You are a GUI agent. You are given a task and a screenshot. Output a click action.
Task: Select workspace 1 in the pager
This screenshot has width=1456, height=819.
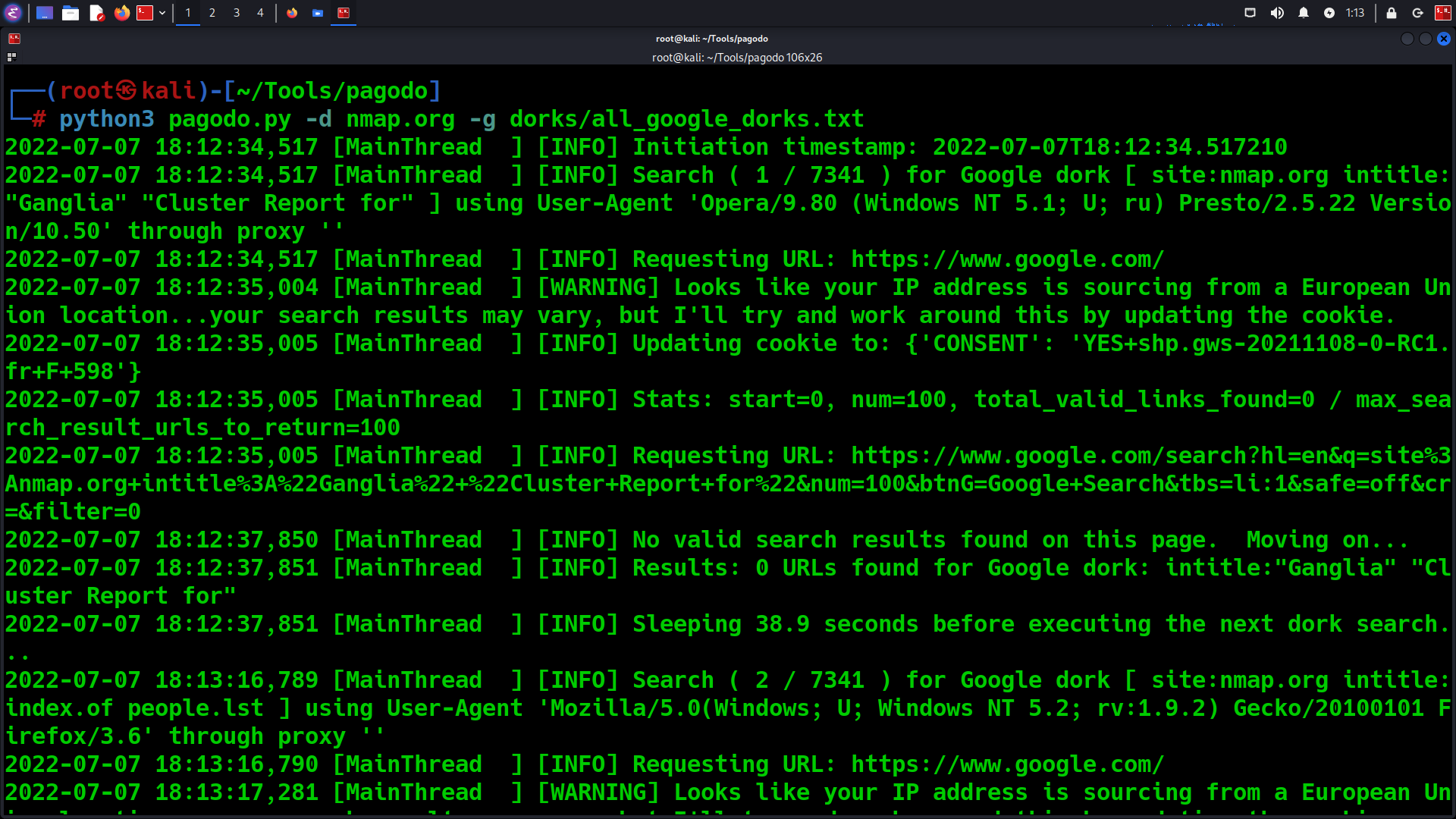coord(188,13)
